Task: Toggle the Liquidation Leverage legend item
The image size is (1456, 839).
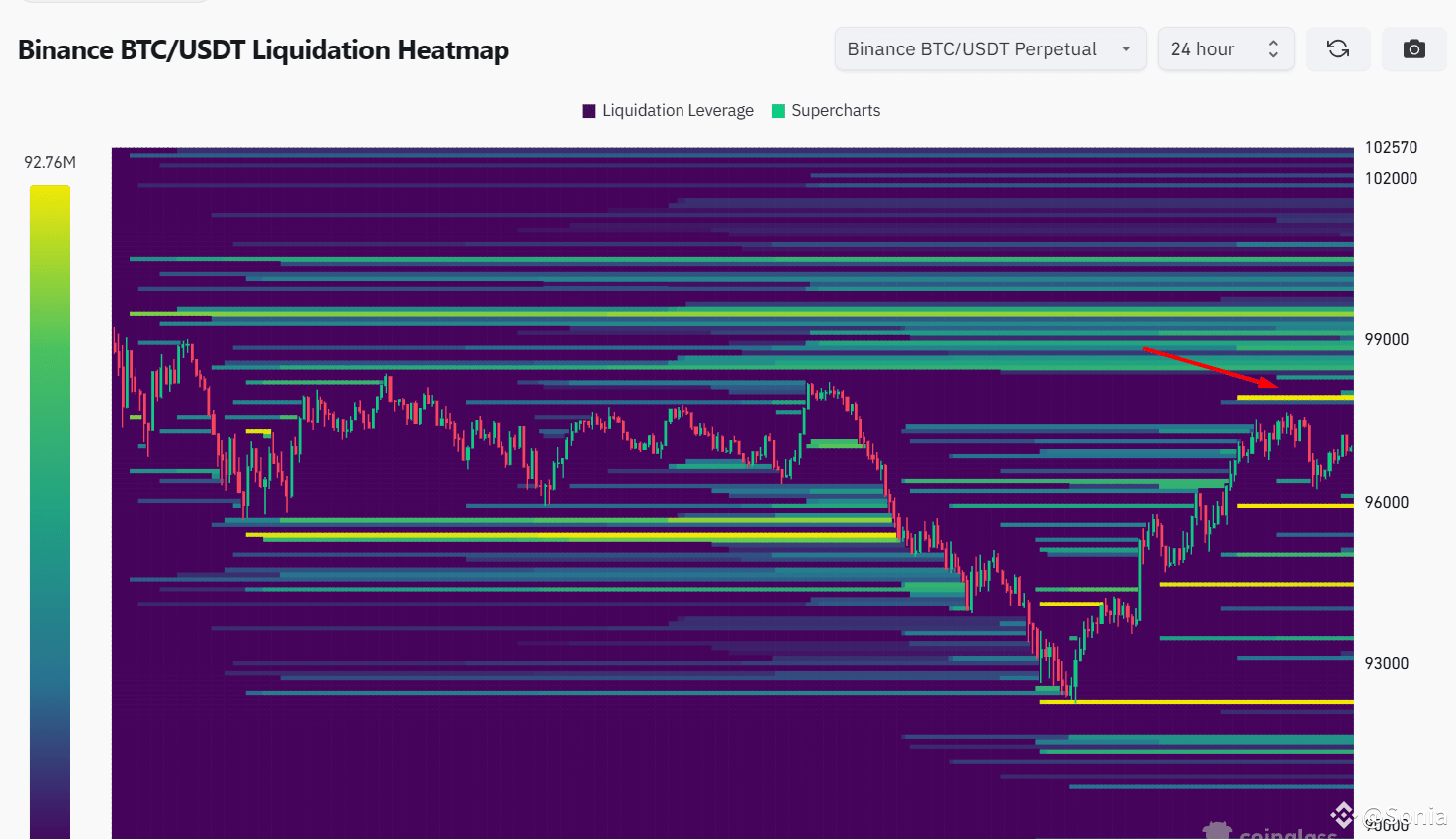Action: pos(668,110)
